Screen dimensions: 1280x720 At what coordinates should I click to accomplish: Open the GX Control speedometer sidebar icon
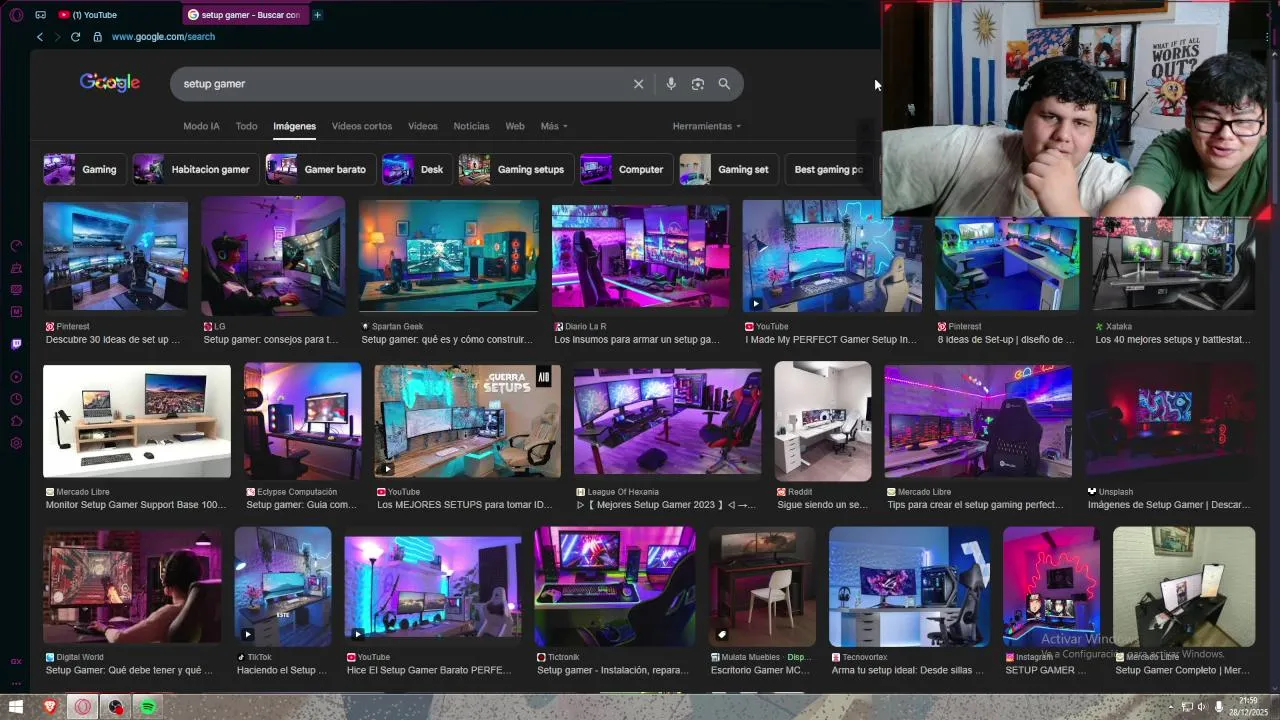16,246
